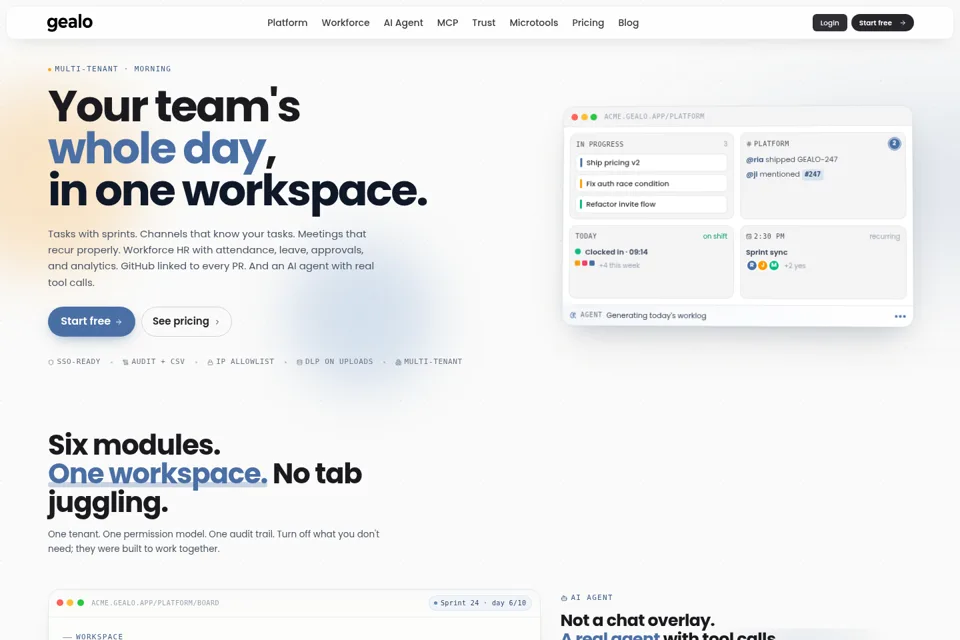Click the blue R attendee avatar
This screenshot has width=960, height=640.
751,266
